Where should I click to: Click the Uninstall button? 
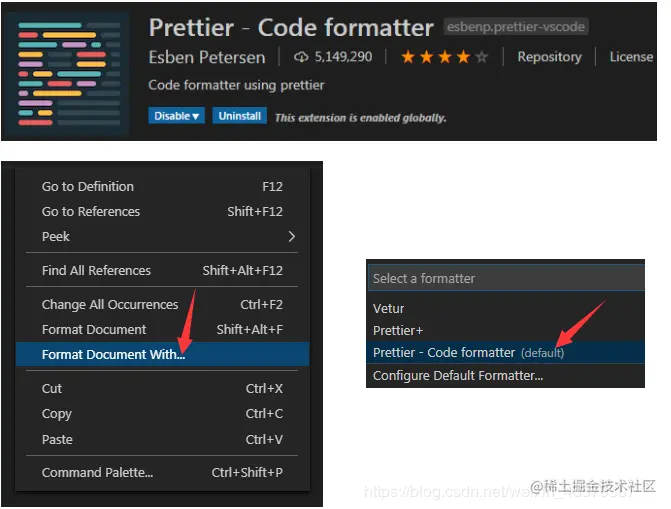click(240, 116)
